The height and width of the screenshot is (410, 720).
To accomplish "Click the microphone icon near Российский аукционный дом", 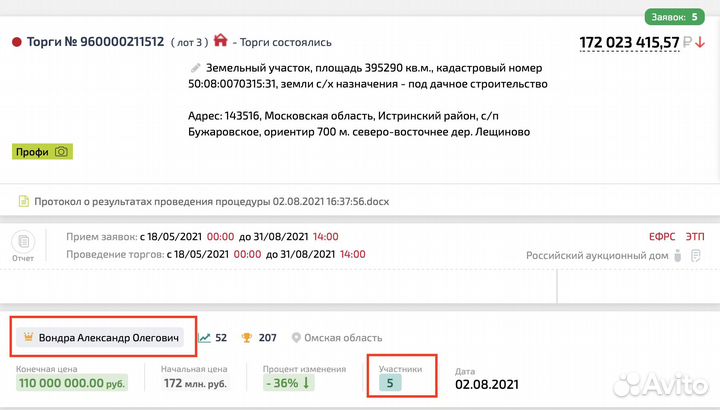I will click(678, 255).
